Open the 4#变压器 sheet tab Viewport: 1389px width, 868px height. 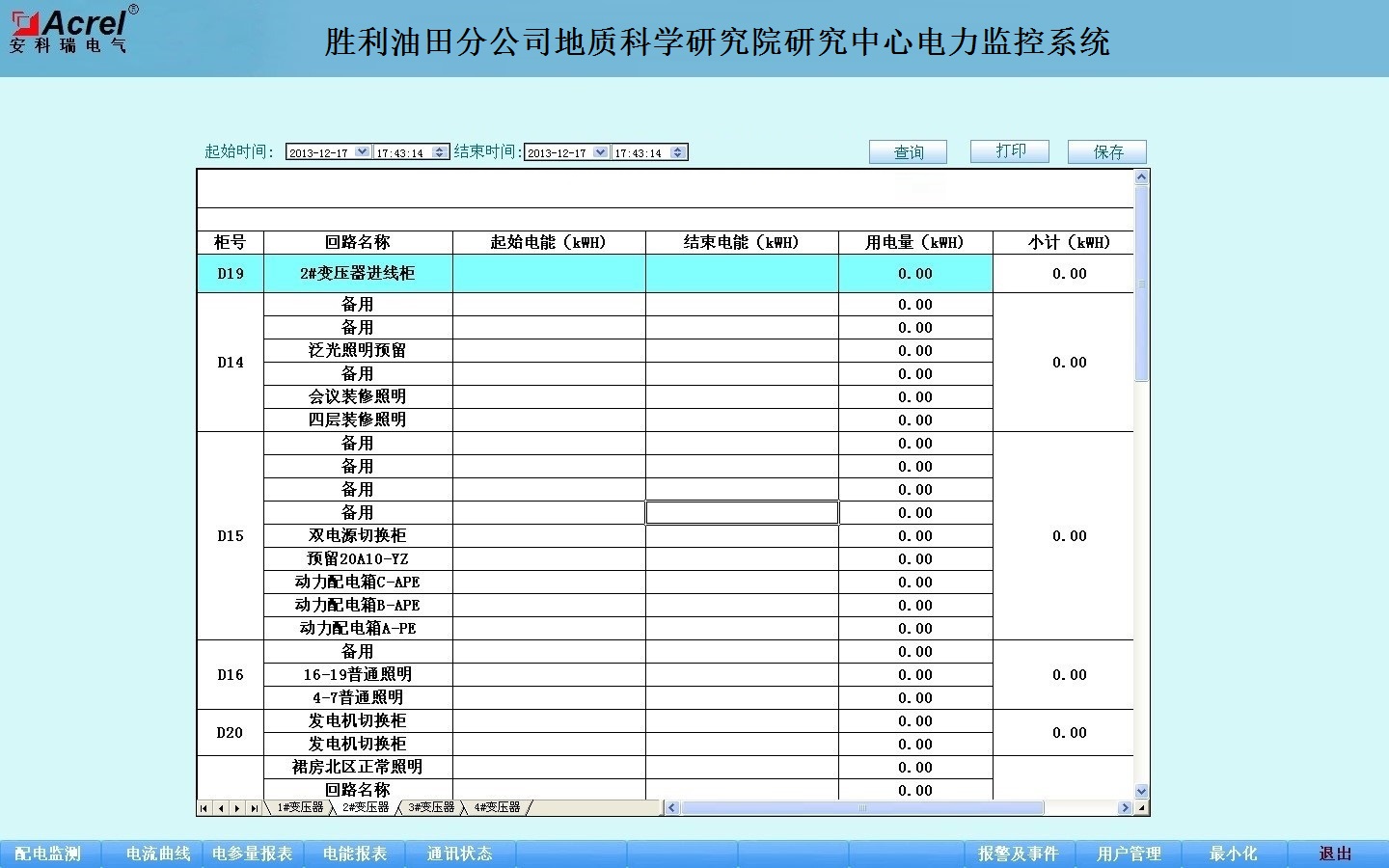[x=496, y=807]
